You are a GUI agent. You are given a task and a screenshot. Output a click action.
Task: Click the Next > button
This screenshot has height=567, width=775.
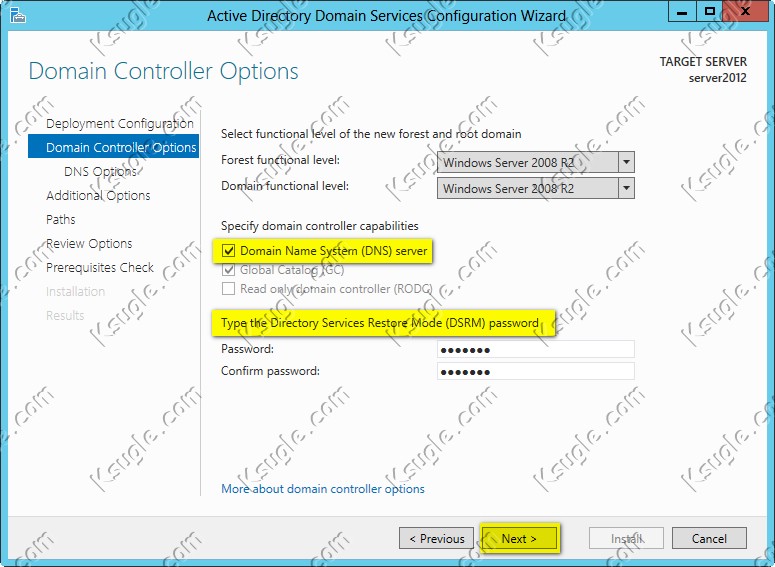519,538
